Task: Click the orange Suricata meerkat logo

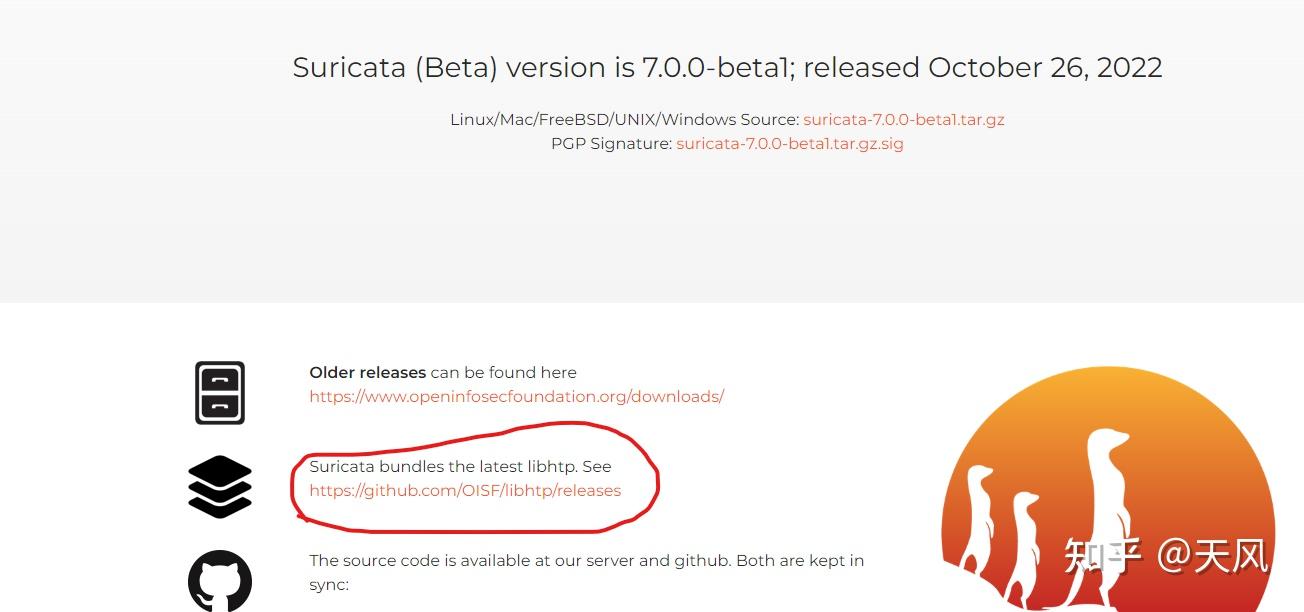Action: (x=1108, y=490)
